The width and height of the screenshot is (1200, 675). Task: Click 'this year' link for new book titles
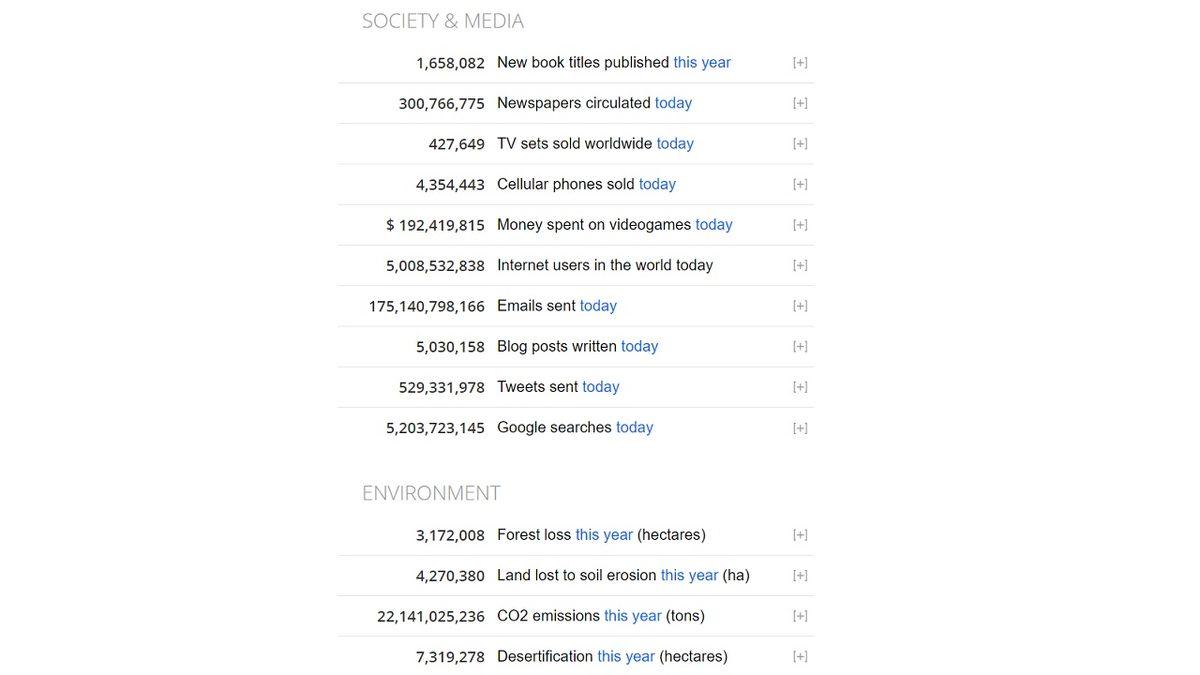pos(702,63)
